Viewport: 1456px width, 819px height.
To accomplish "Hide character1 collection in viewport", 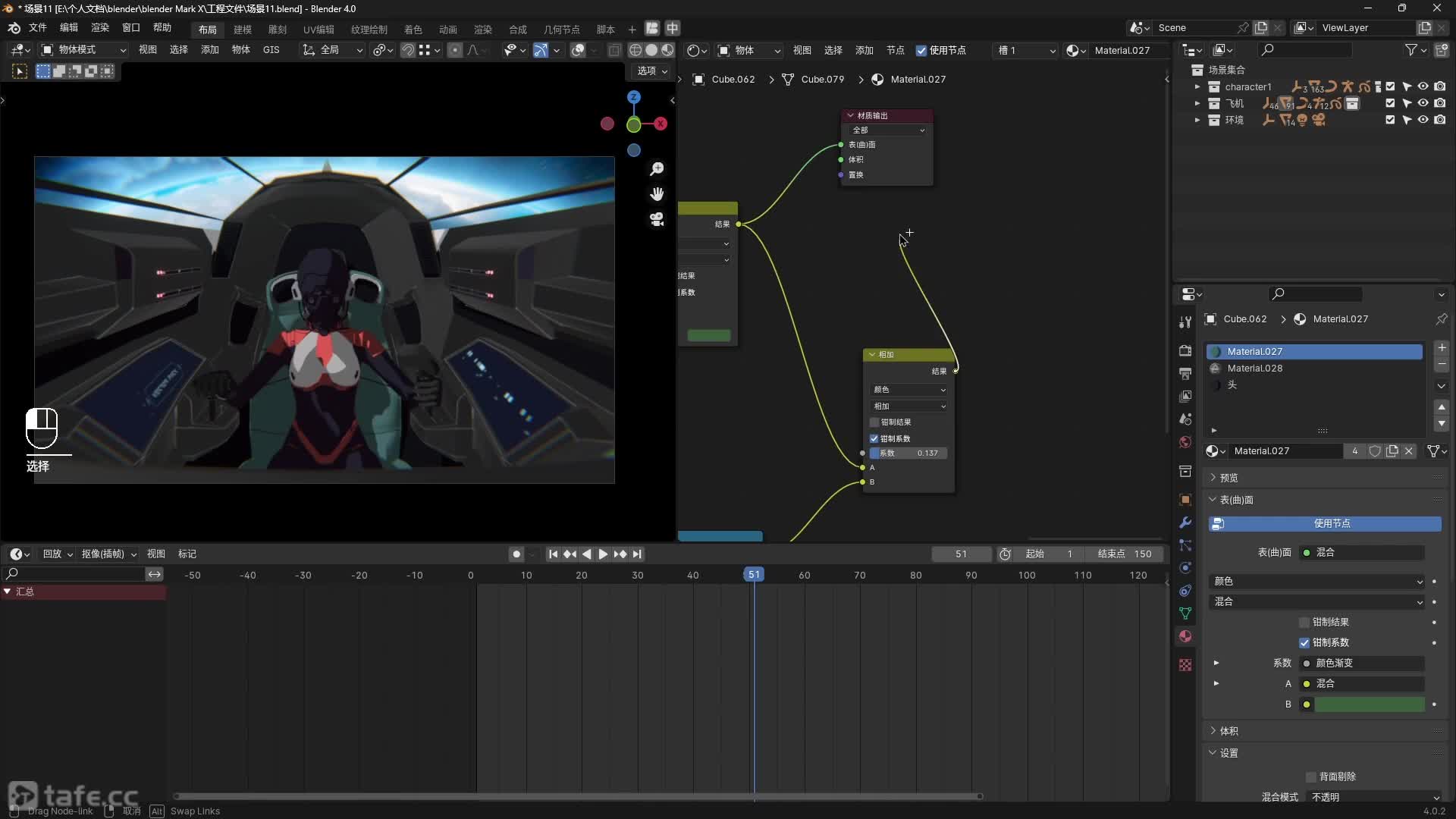I will click(1423, 86).
